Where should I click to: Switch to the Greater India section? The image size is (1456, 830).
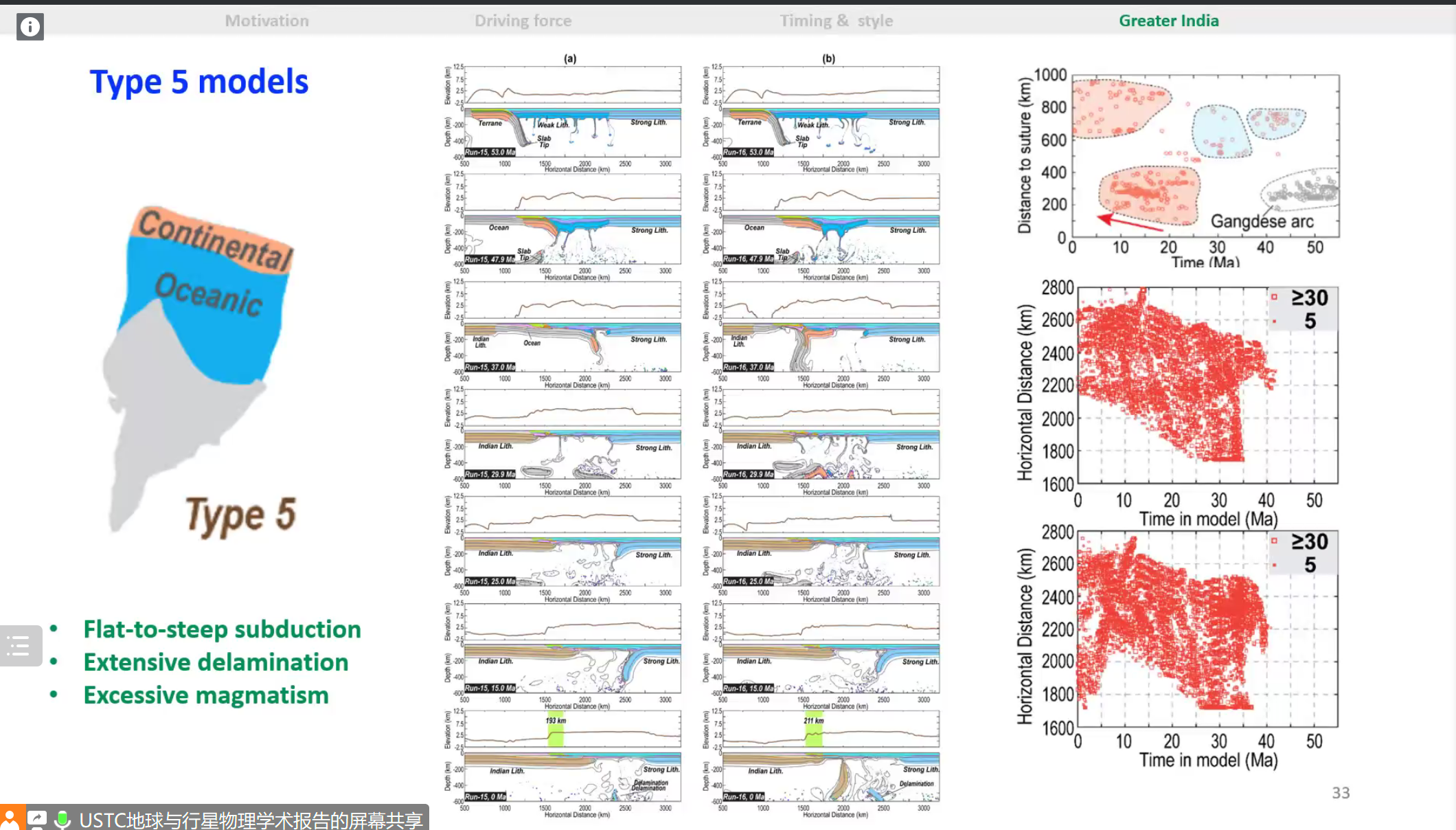(x=1169, y=21)
